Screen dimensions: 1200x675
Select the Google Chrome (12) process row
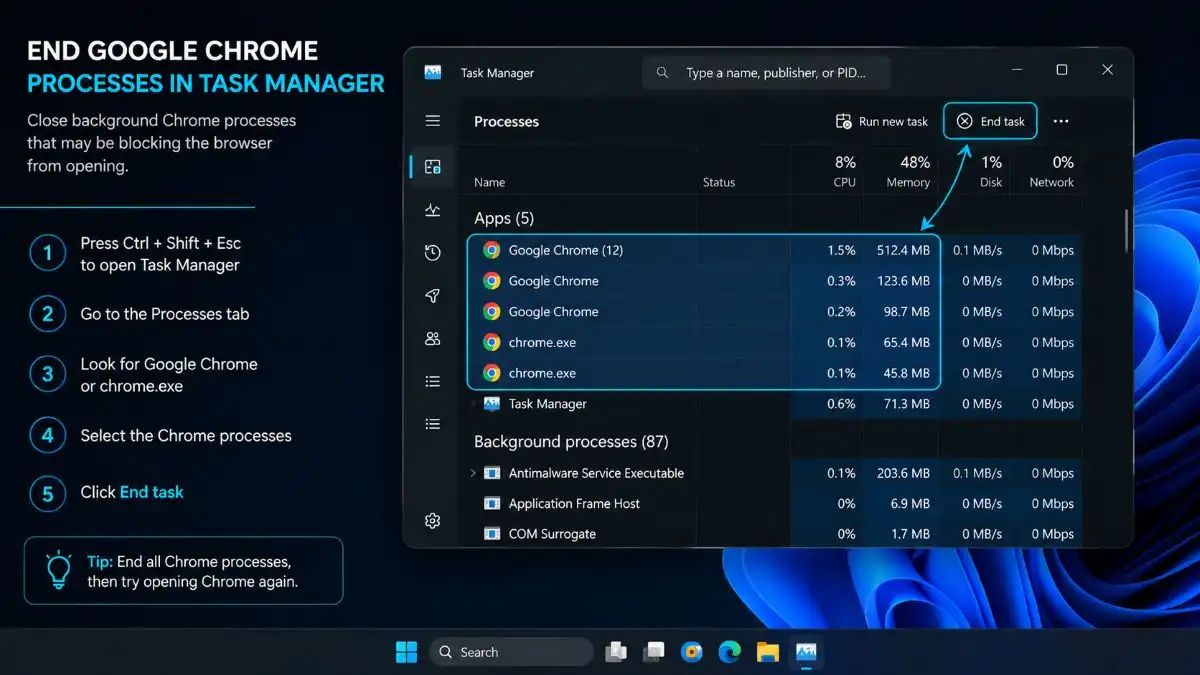[775, 250]
